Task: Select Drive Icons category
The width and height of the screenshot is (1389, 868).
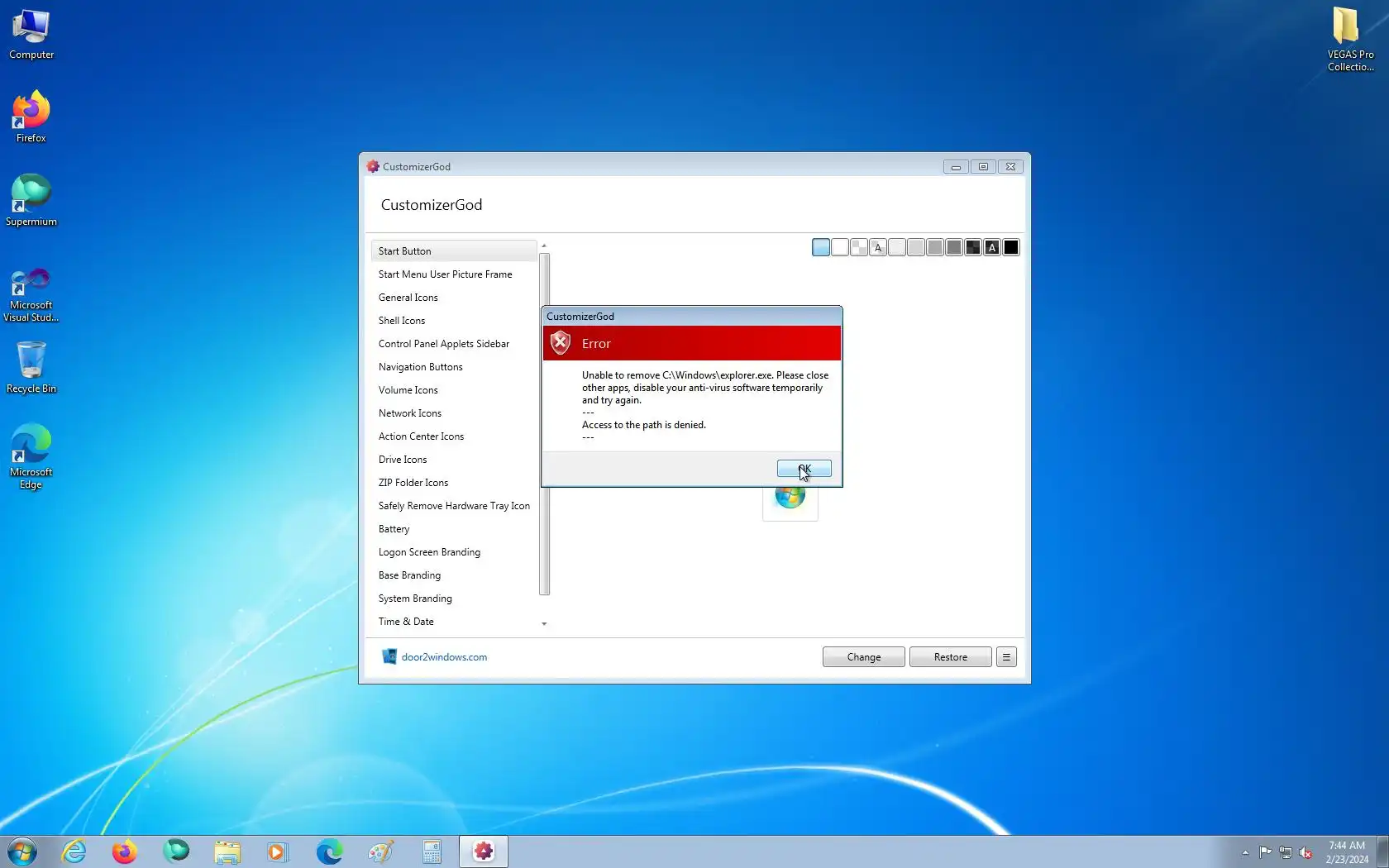Action: tap(454, 460)
